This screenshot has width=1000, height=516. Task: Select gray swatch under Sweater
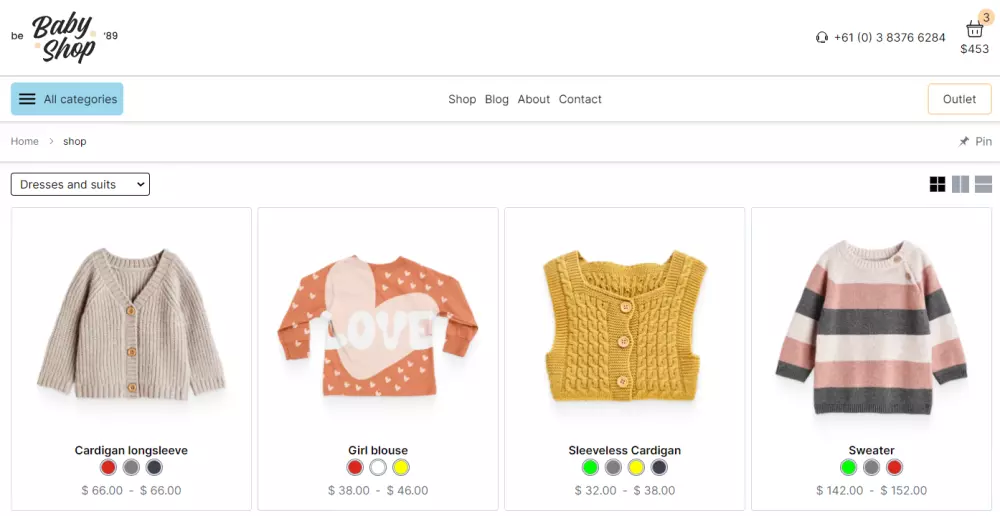(871, 468)
